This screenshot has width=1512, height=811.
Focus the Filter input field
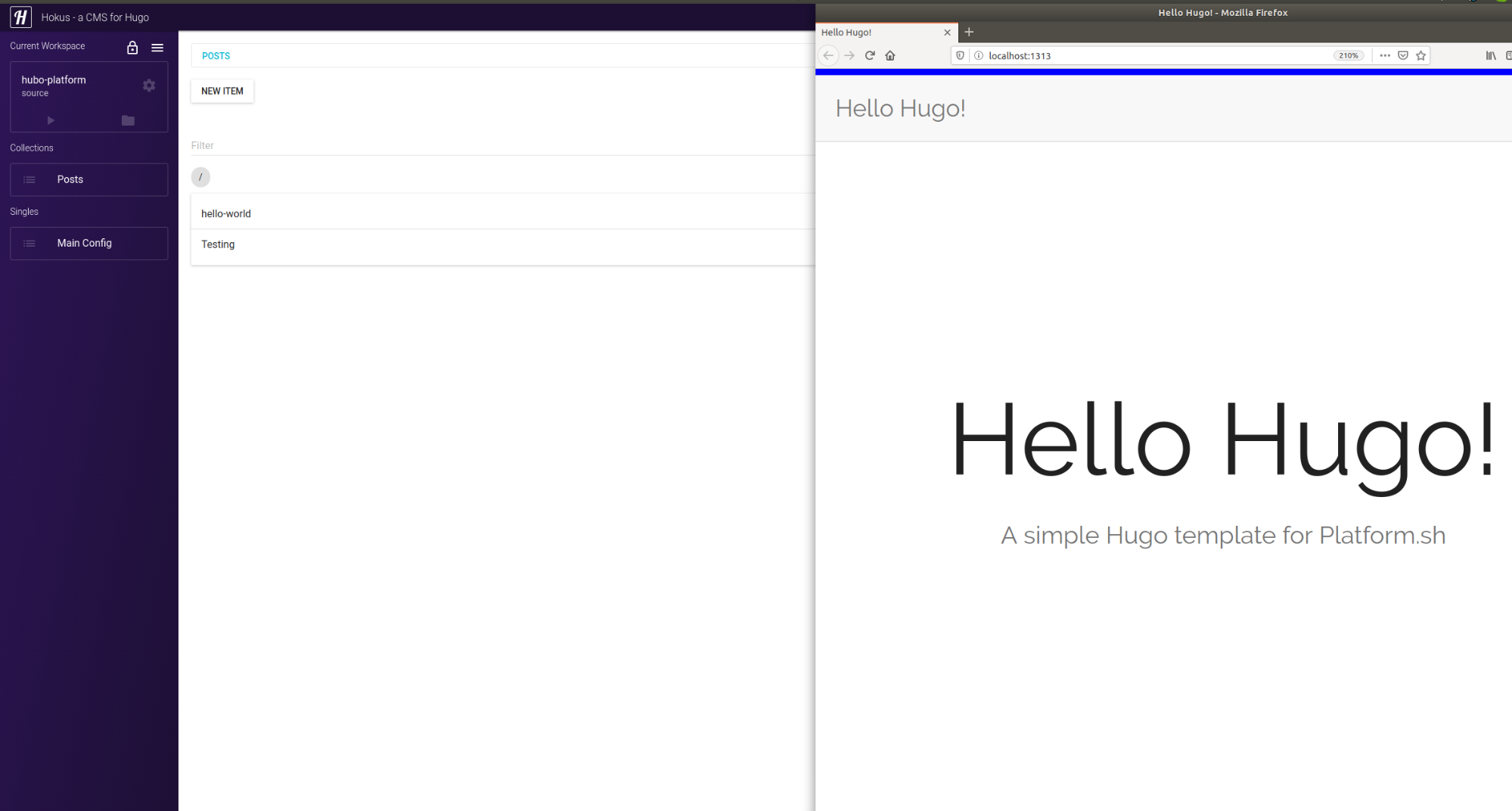(x=499, y=145)
